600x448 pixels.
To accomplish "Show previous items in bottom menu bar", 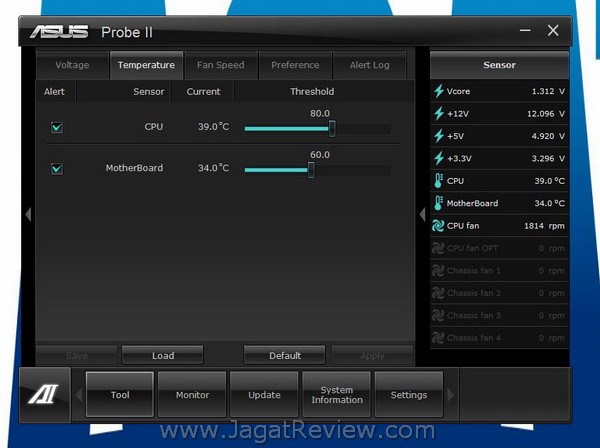I will coord(78,395).
